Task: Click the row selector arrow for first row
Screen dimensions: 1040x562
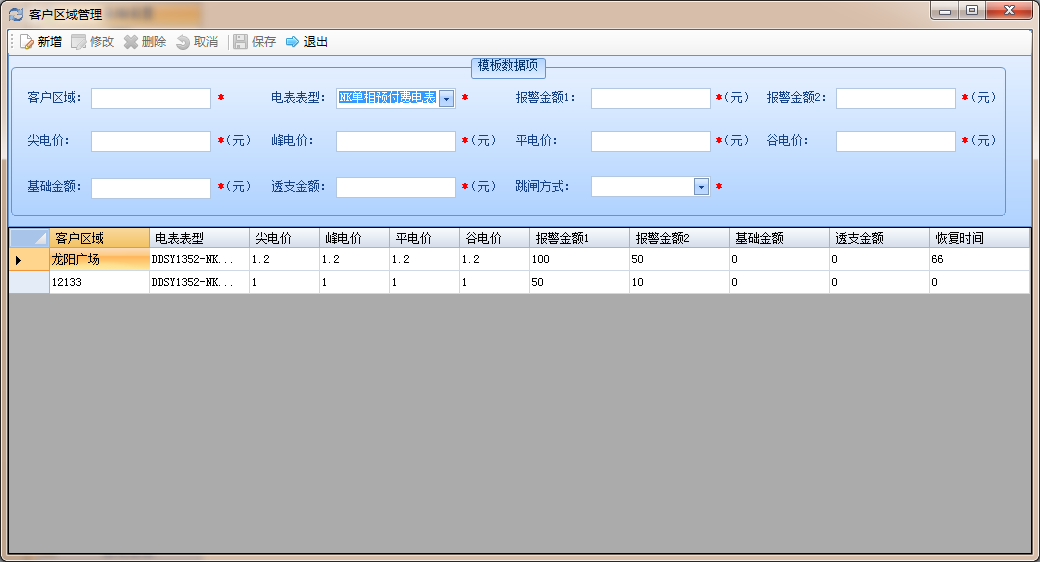Action: pos(29,260)
